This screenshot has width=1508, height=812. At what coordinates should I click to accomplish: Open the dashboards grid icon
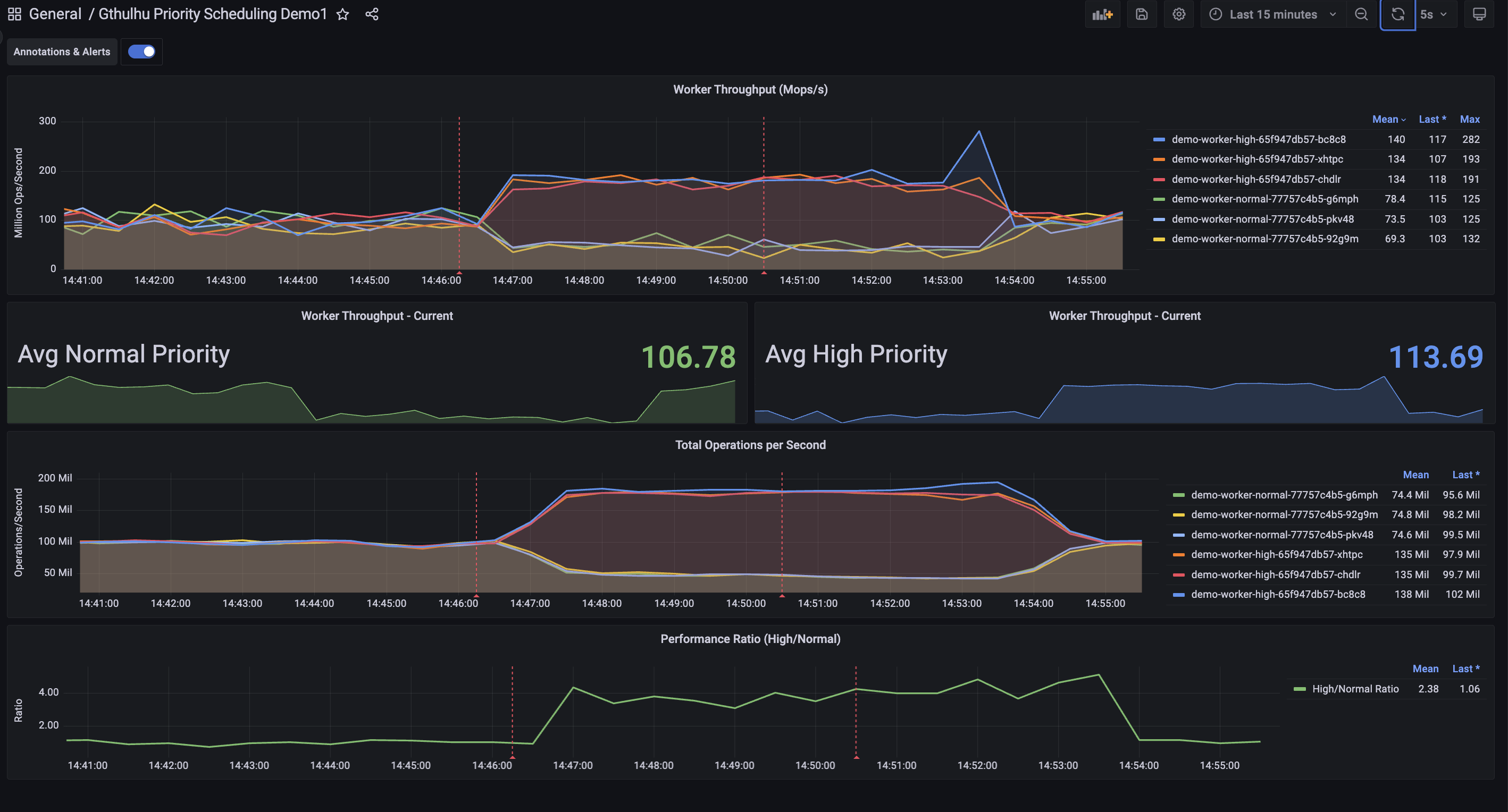pos(15,15)
